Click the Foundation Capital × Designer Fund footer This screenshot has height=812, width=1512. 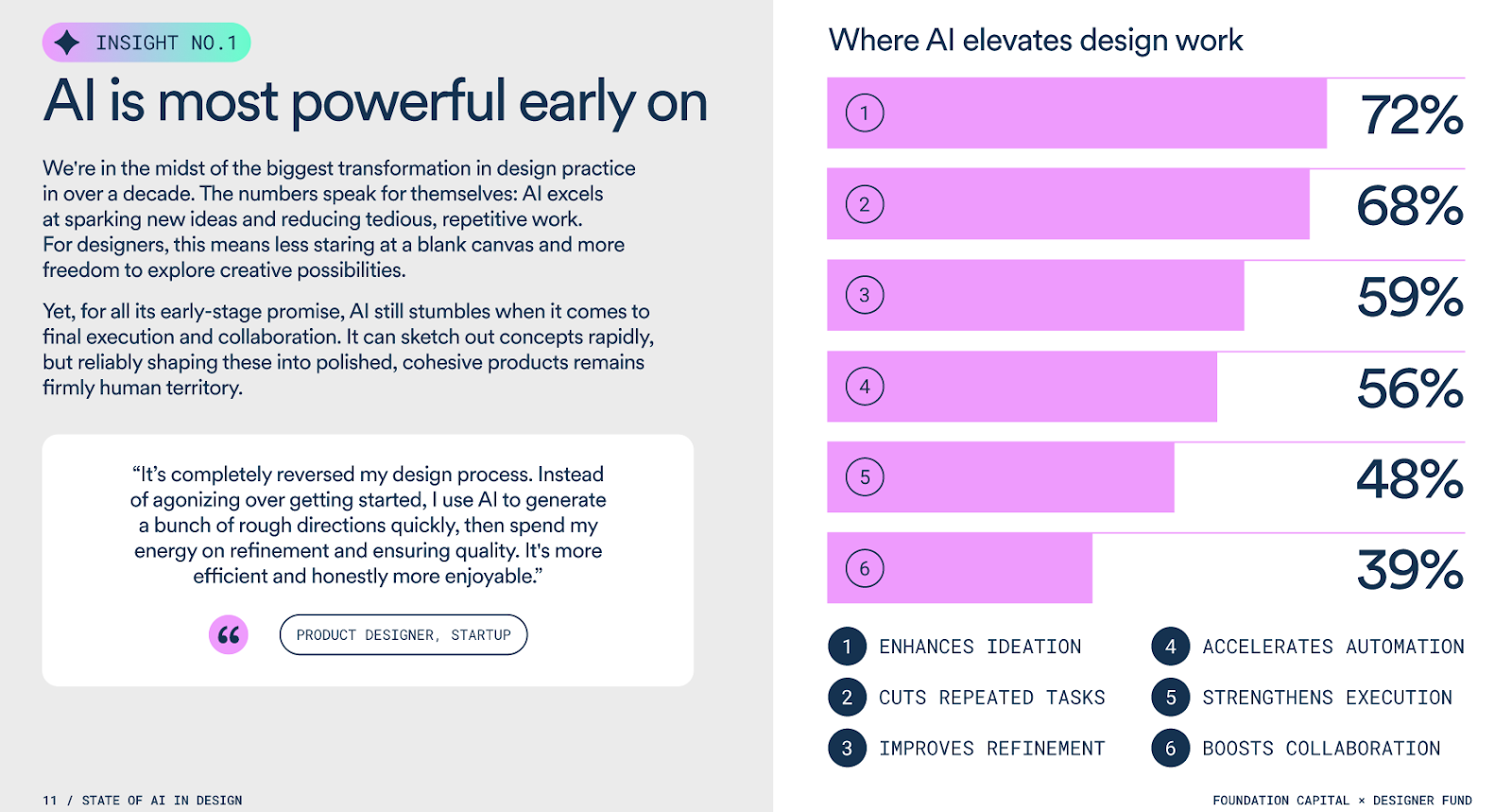click(1342, 801)
